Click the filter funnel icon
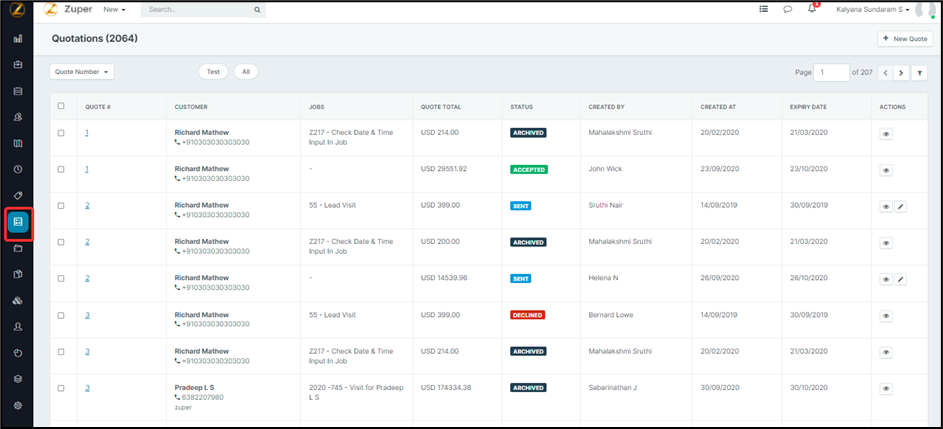 coord(921,73)
